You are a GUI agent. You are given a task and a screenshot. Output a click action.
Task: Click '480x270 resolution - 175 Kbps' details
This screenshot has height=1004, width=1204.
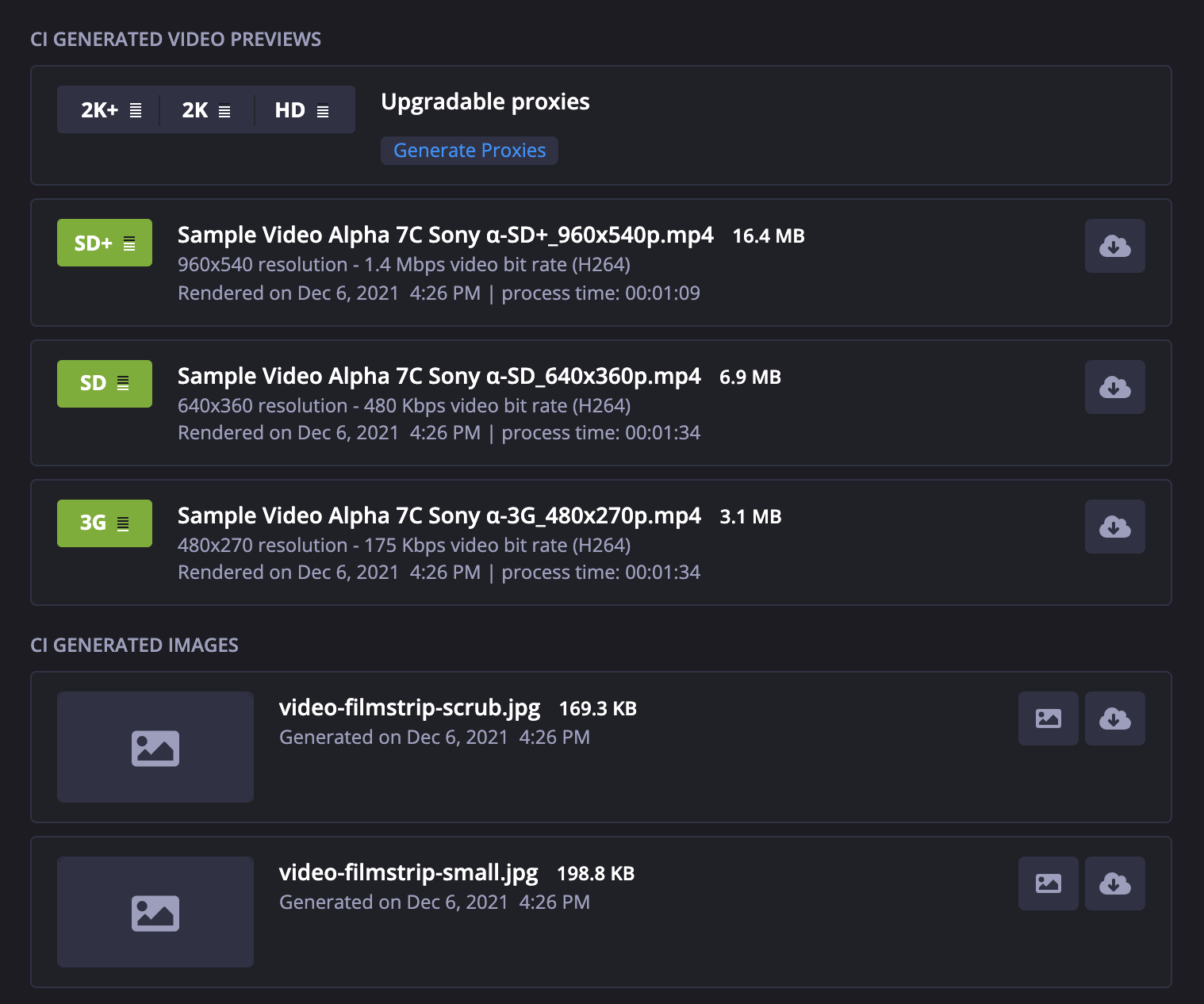point(404,546)
